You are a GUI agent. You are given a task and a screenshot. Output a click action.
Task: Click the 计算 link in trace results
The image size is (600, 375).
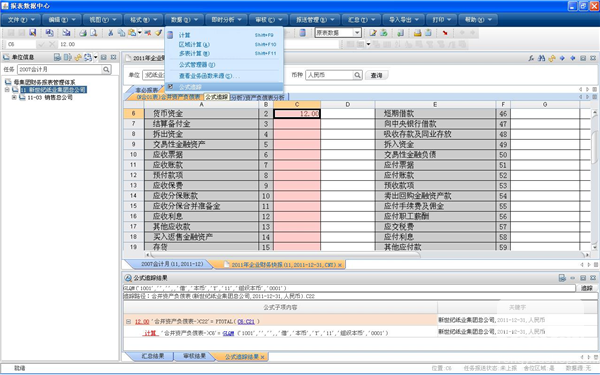[150, 333]
